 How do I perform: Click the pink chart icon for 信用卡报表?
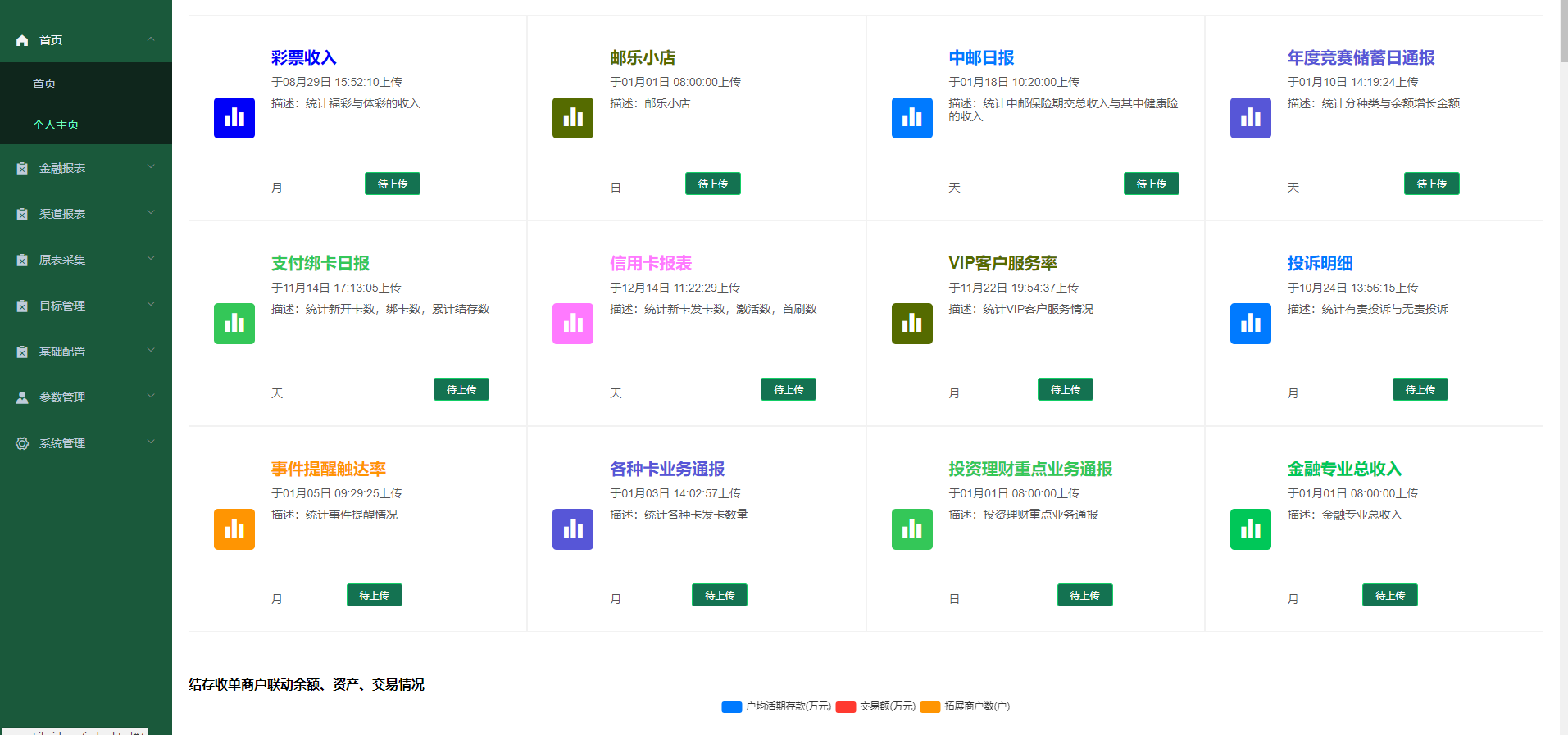pos(572,324)
